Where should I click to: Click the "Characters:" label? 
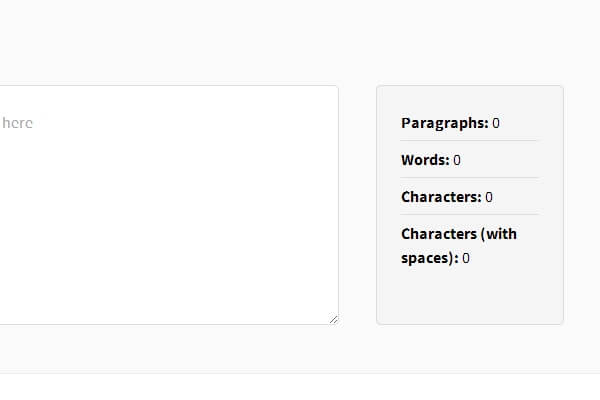pyautogui.click(x=441, y=197)
